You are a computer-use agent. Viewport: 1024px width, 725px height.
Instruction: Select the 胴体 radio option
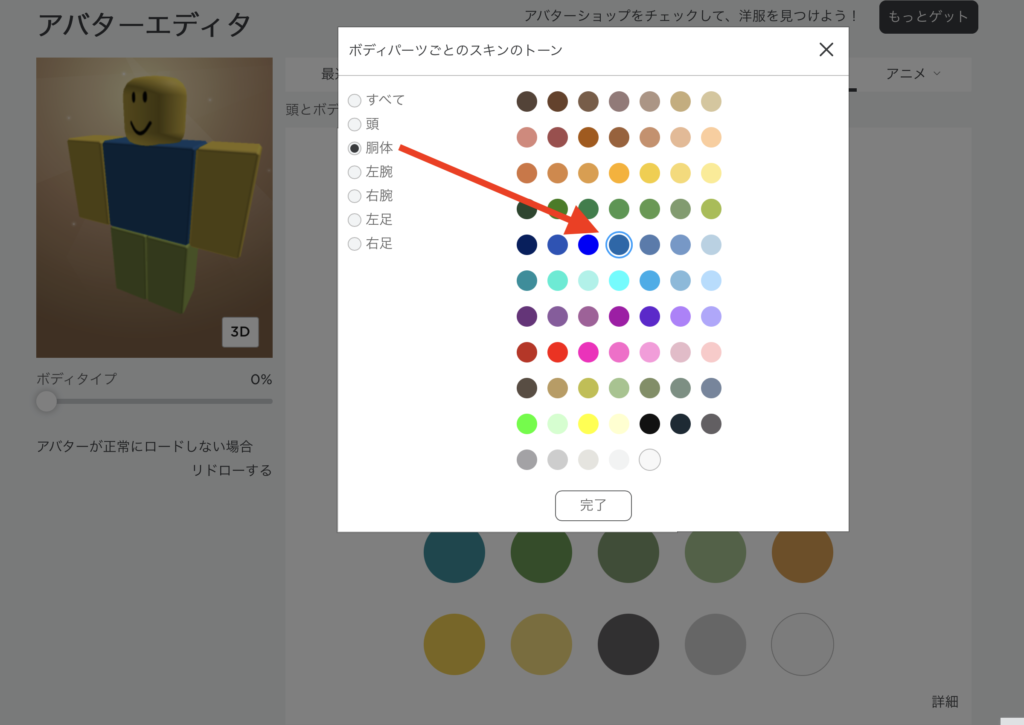coord(355,148)
